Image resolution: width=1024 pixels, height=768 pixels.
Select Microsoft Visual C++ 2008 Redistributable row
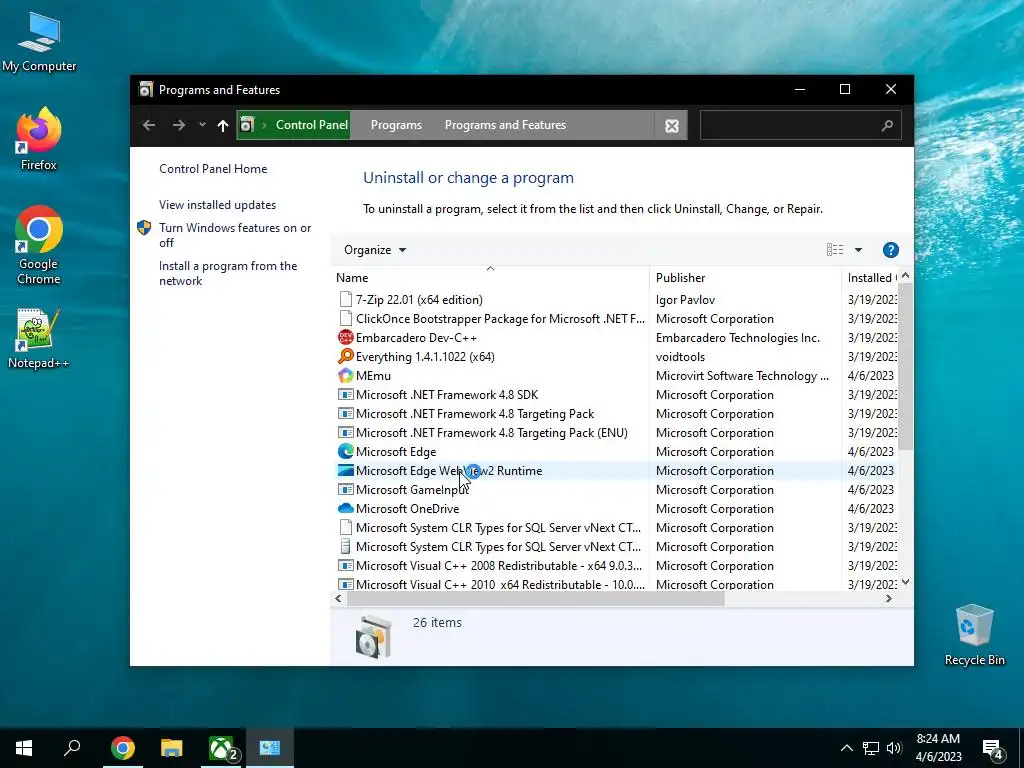tap(614, 566)
